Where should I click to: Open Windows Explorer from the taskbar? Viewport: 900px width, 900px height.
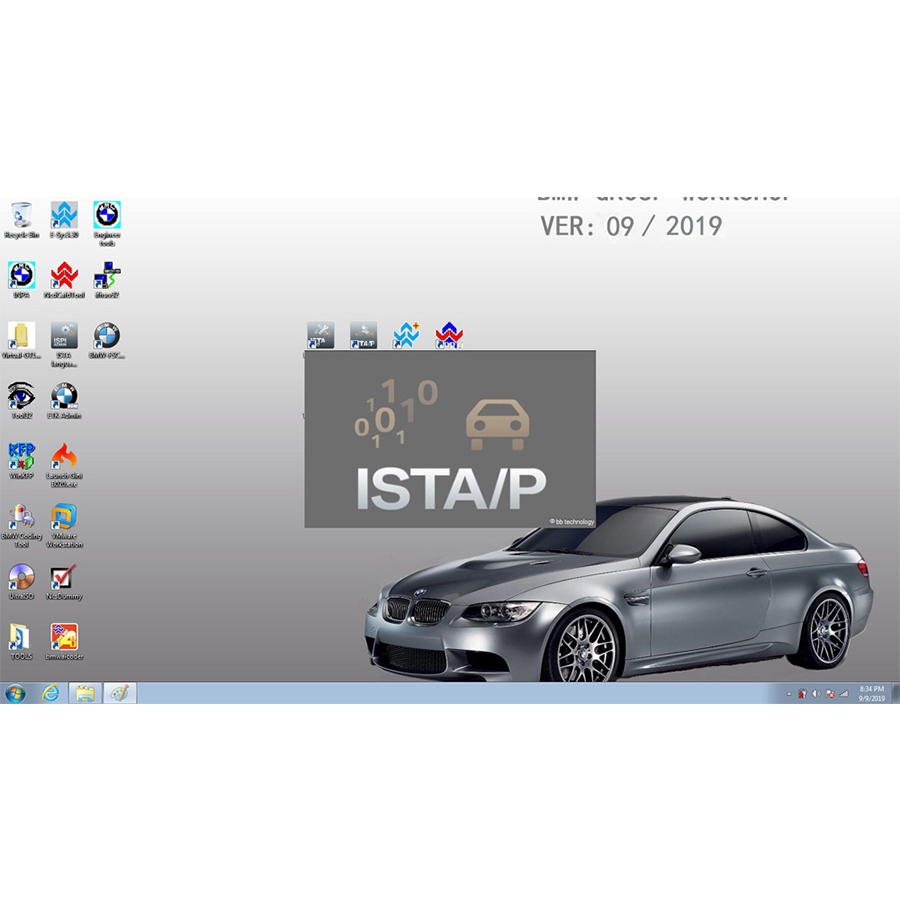pos(85,693)
